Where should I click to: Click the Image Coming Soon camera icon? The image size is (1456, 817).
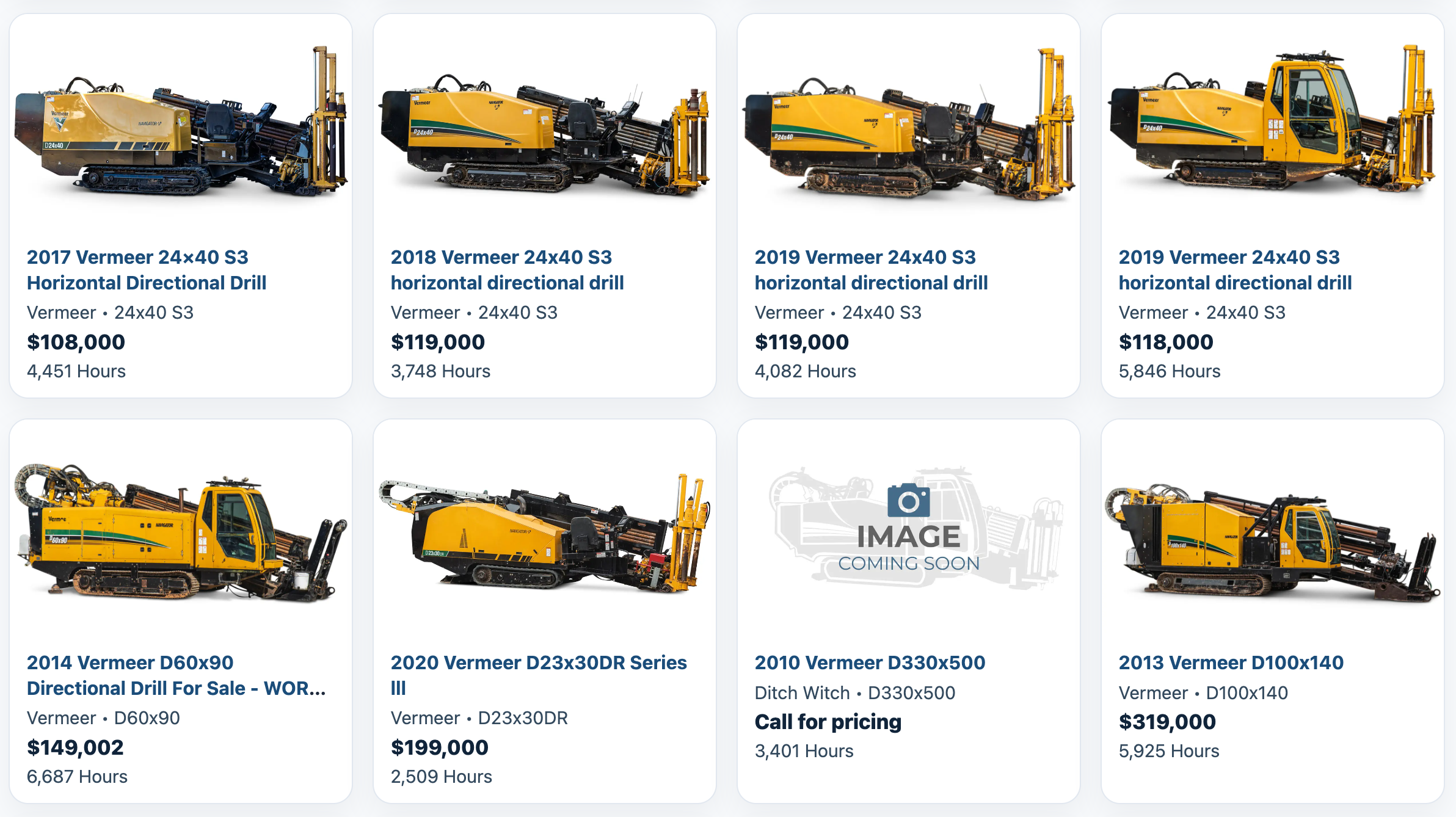pyautogui.click(x=909, y=501)
